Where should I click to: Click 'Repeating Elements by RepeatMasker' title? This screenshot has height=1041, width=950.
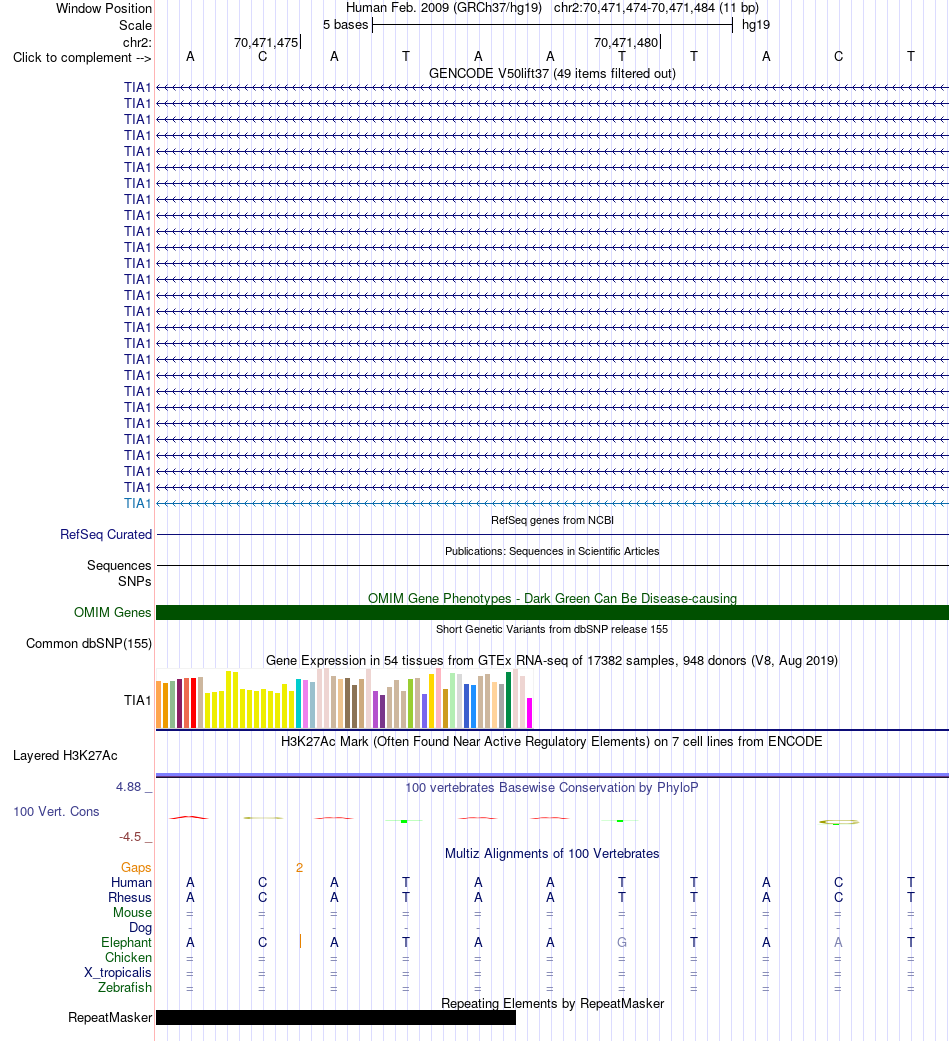[552, 1004]
